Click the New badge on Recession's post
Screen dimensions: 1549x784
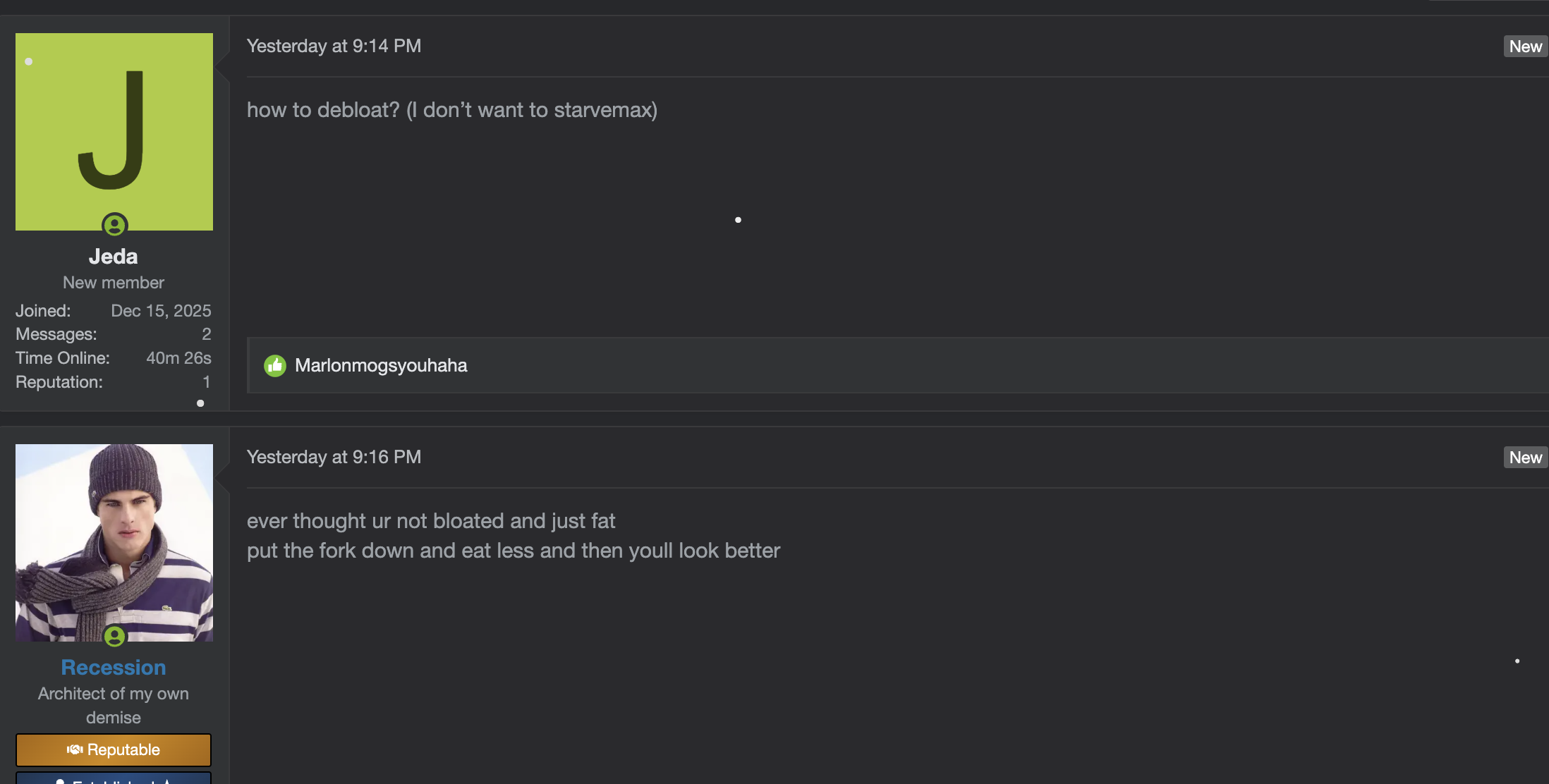(1525, 458)
